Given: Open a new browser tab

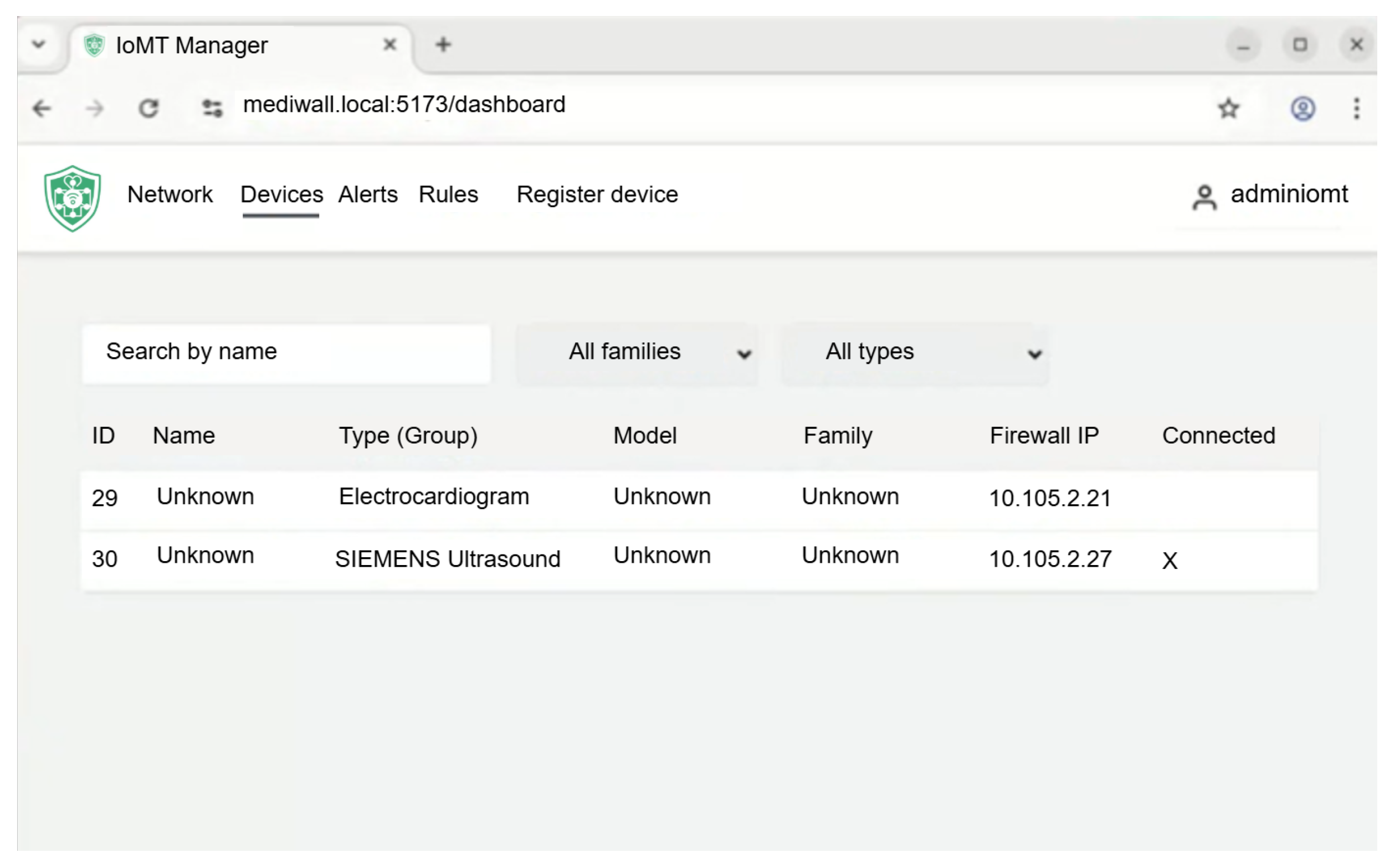Looking at the screenshot, I should coord(443,44).
